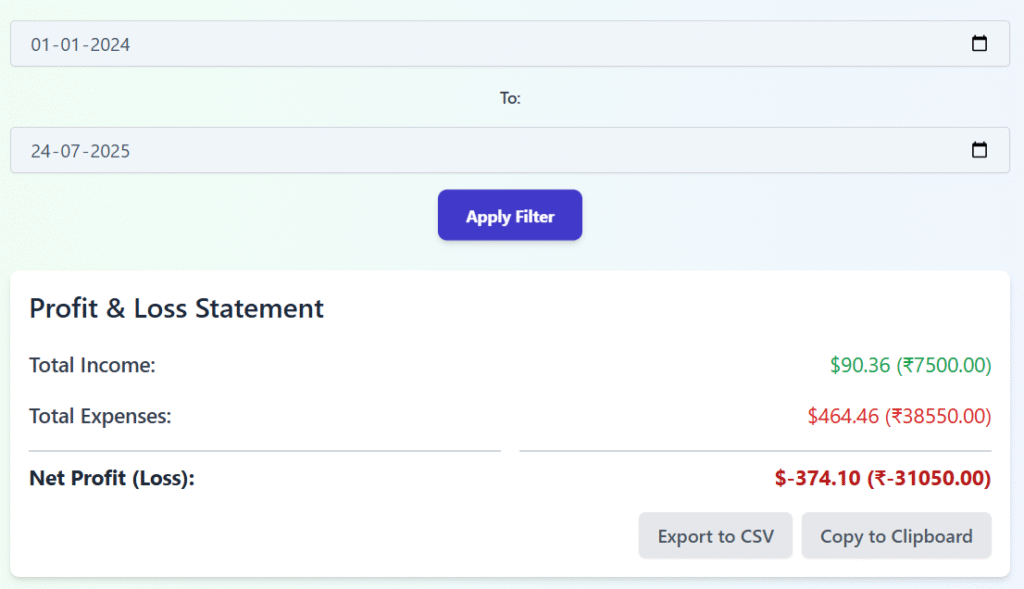The height and width of the screenshot is (589, 1024).
Task: Select day '24' in end date field
Action: [41, 152]
